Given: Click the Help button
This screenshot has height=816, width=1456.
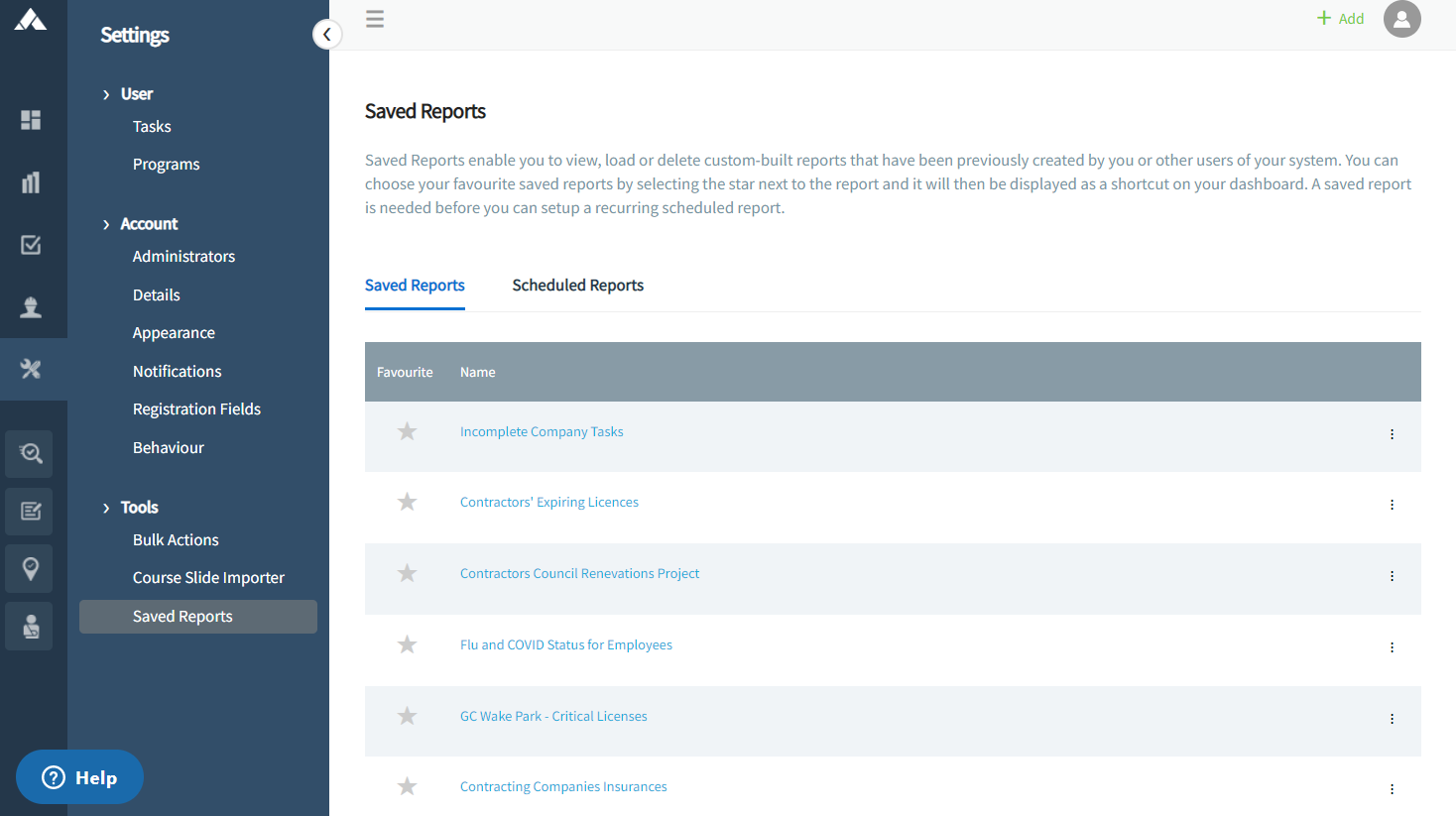Looking at the screenshot, I should click(x=79, y=777).
